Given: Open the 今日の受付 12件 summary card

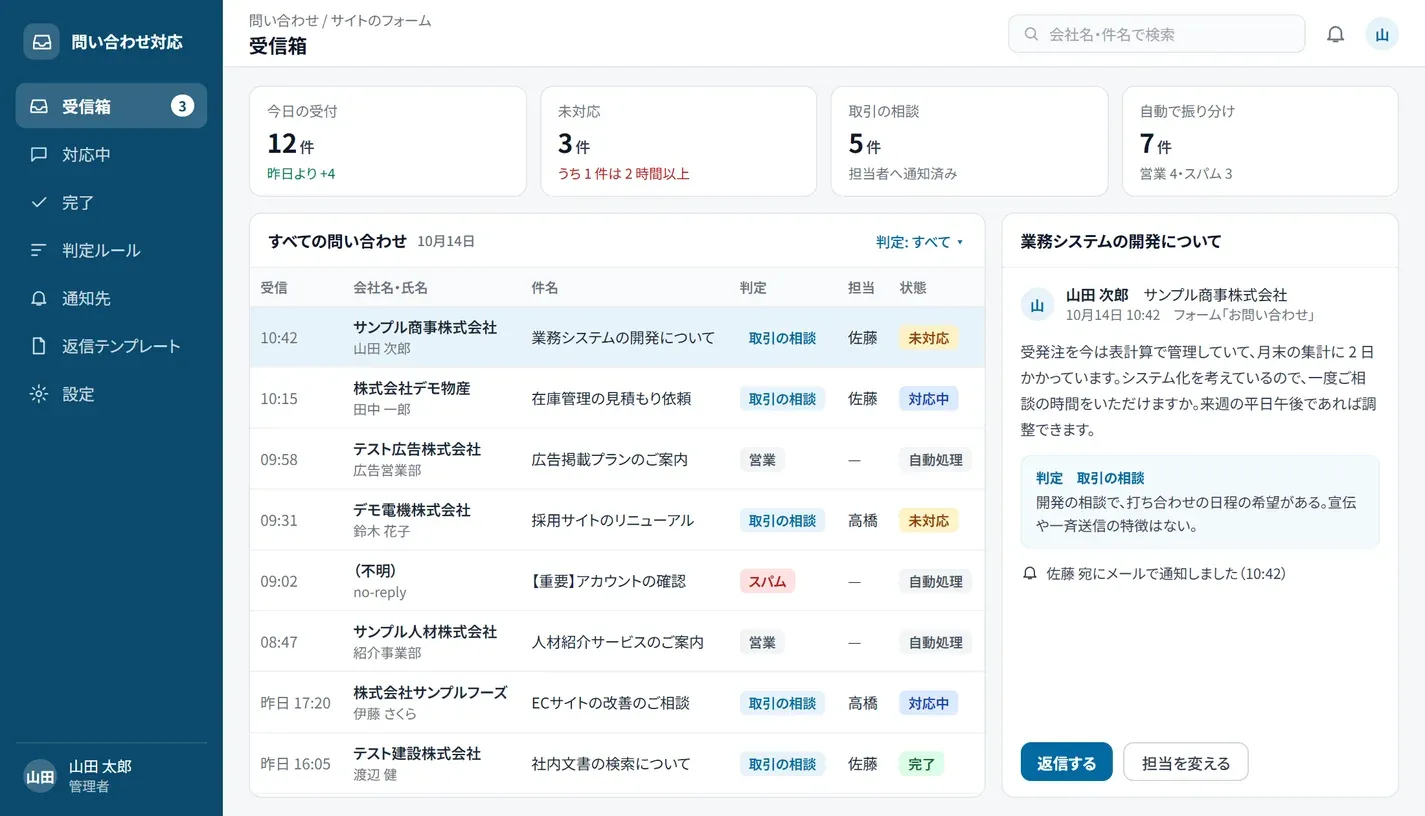Looking at the screenshot, I should pyautogui.click(x=388, y=141).
